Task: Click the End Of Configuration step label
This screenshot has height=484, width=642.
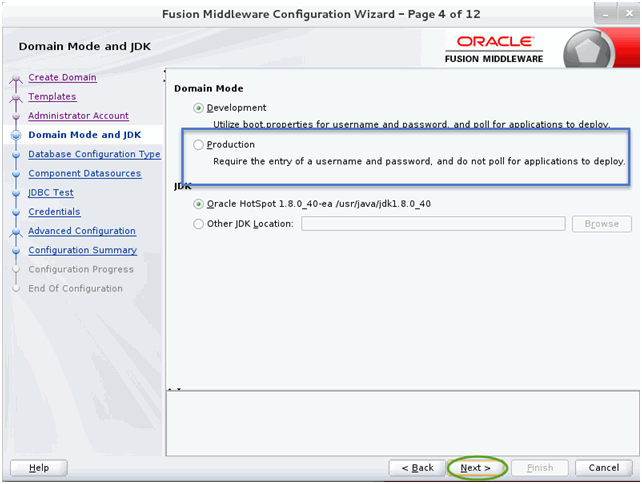Action: pos(75,289)
